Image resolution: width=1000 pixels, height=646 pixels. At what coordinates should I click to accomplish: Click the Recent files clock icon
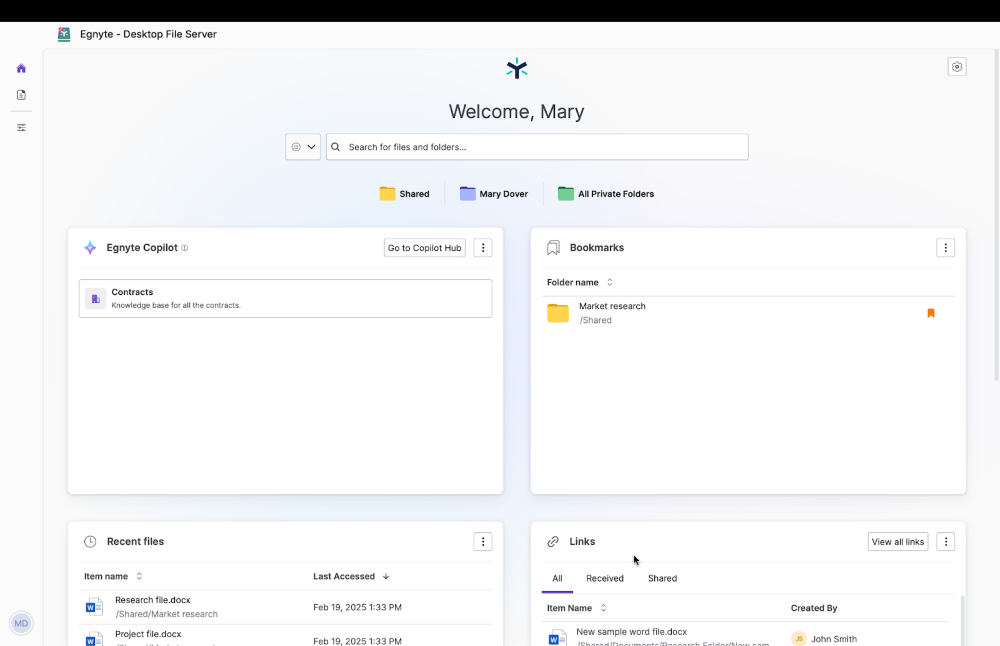coord(90,541)
